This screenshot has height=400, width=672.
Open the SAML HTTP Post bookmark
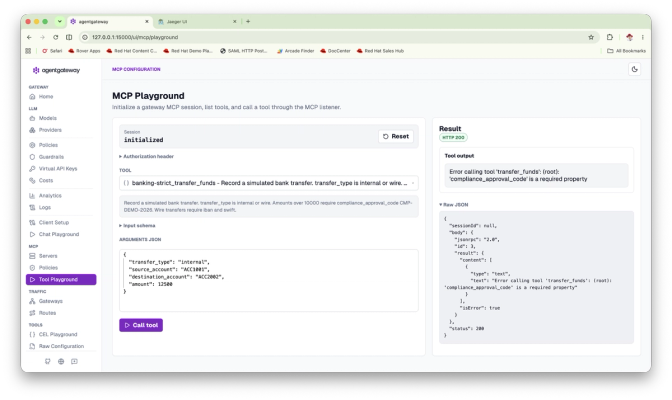coord(243,51)
